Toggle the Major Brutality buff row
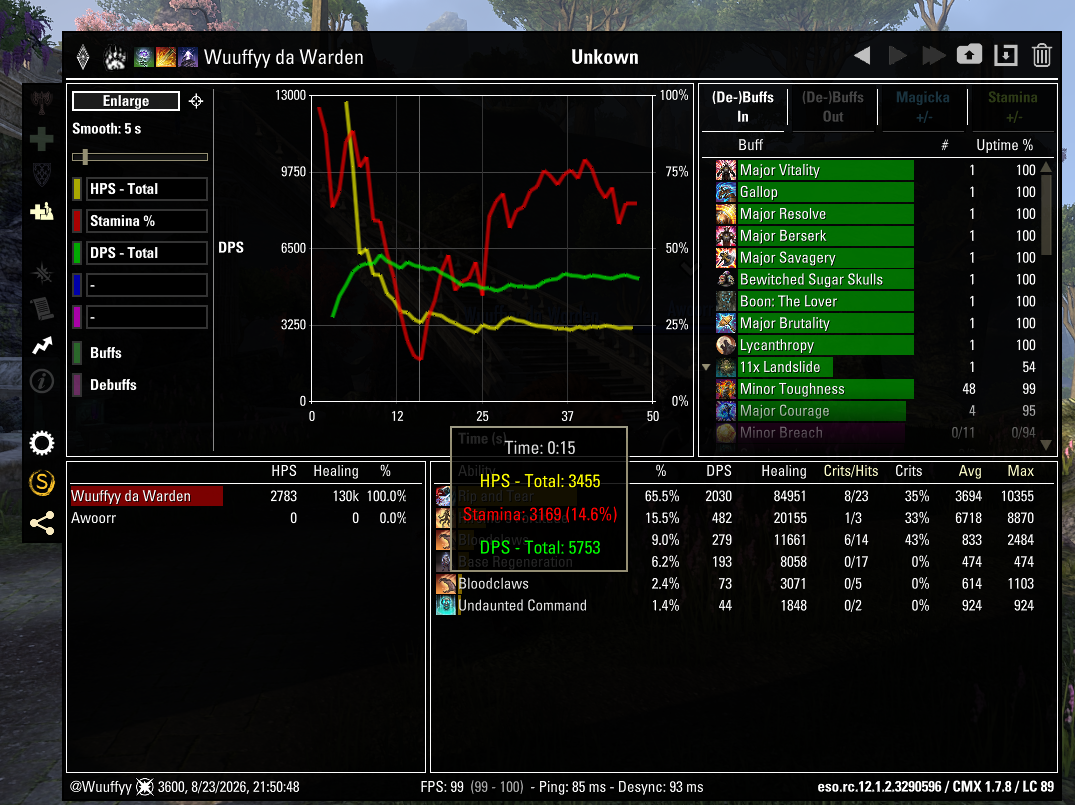This screenshot has height=805, width=1075. pyautogui.click(x=875, y=323)
